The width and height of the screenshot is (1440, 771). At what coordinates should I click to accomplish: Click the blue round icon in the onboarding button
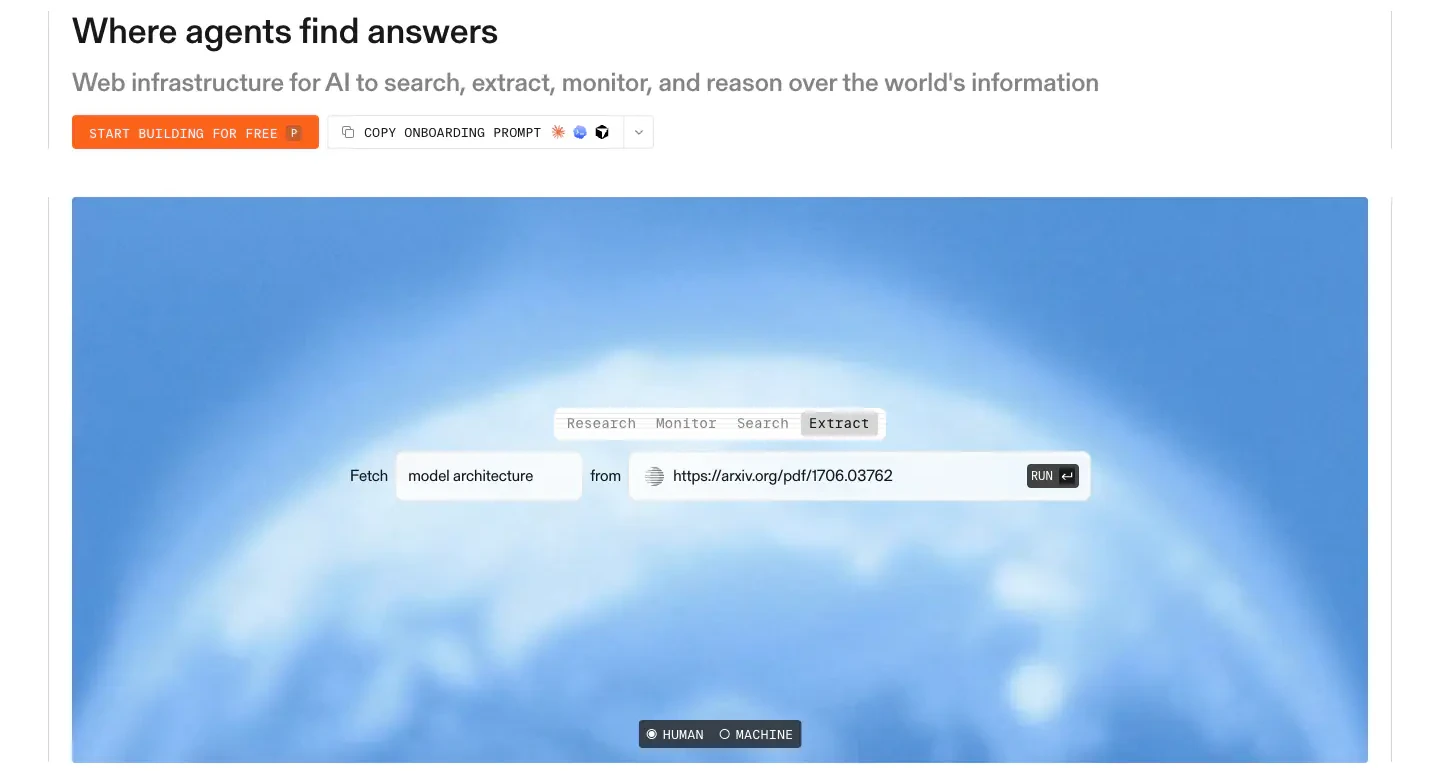click(580, 132)
